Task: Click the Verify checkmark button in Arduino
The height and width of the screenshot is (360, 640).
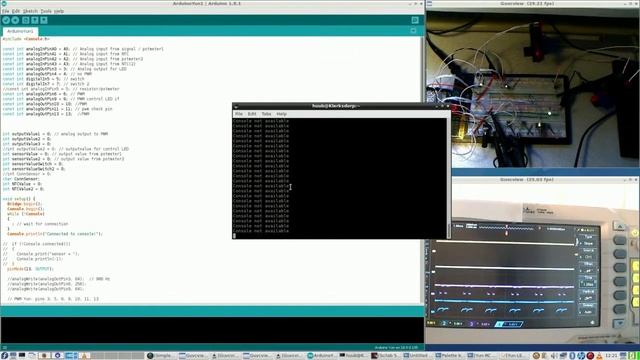Action: [6, 20]
